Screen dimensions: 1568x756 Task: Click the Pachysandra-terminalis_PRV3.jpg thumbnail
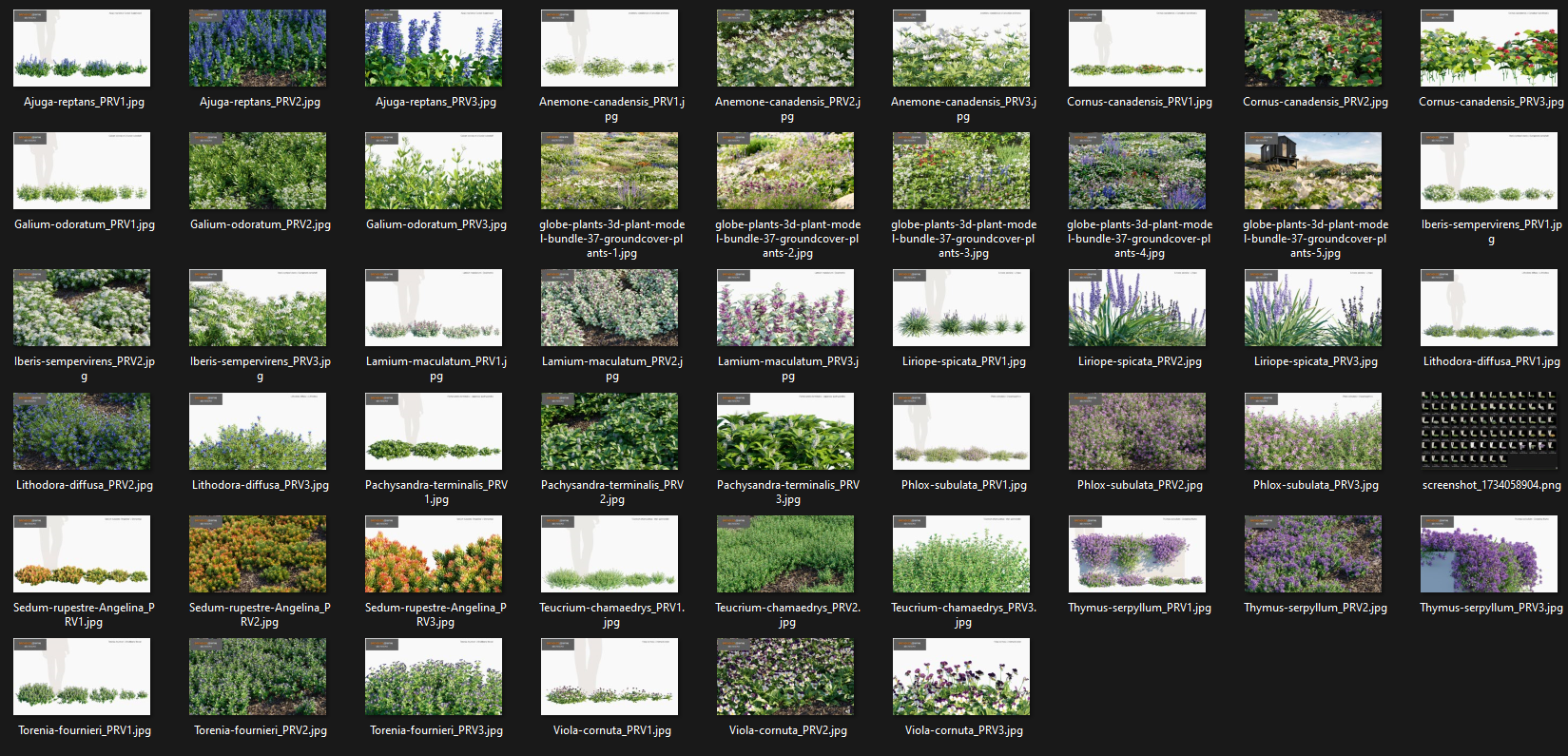pyautogui.click(x=785, y=432)
